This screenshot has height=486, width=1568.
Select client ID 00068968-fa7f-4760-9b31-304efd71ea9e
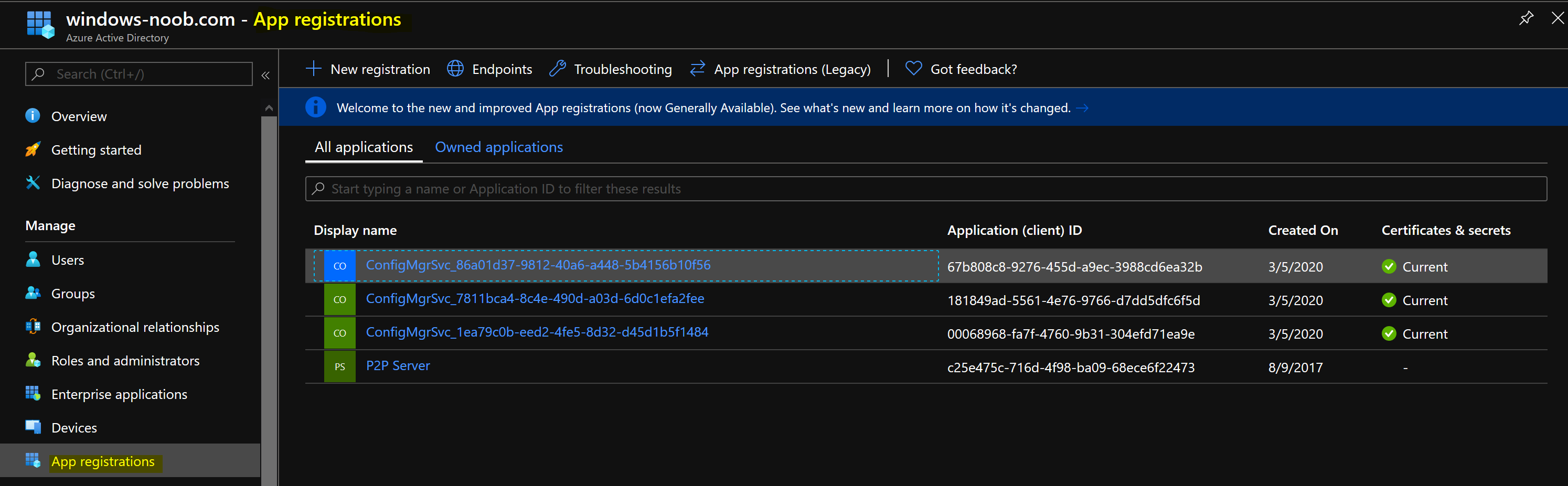pyautogui.click(x=1071, y=334)
